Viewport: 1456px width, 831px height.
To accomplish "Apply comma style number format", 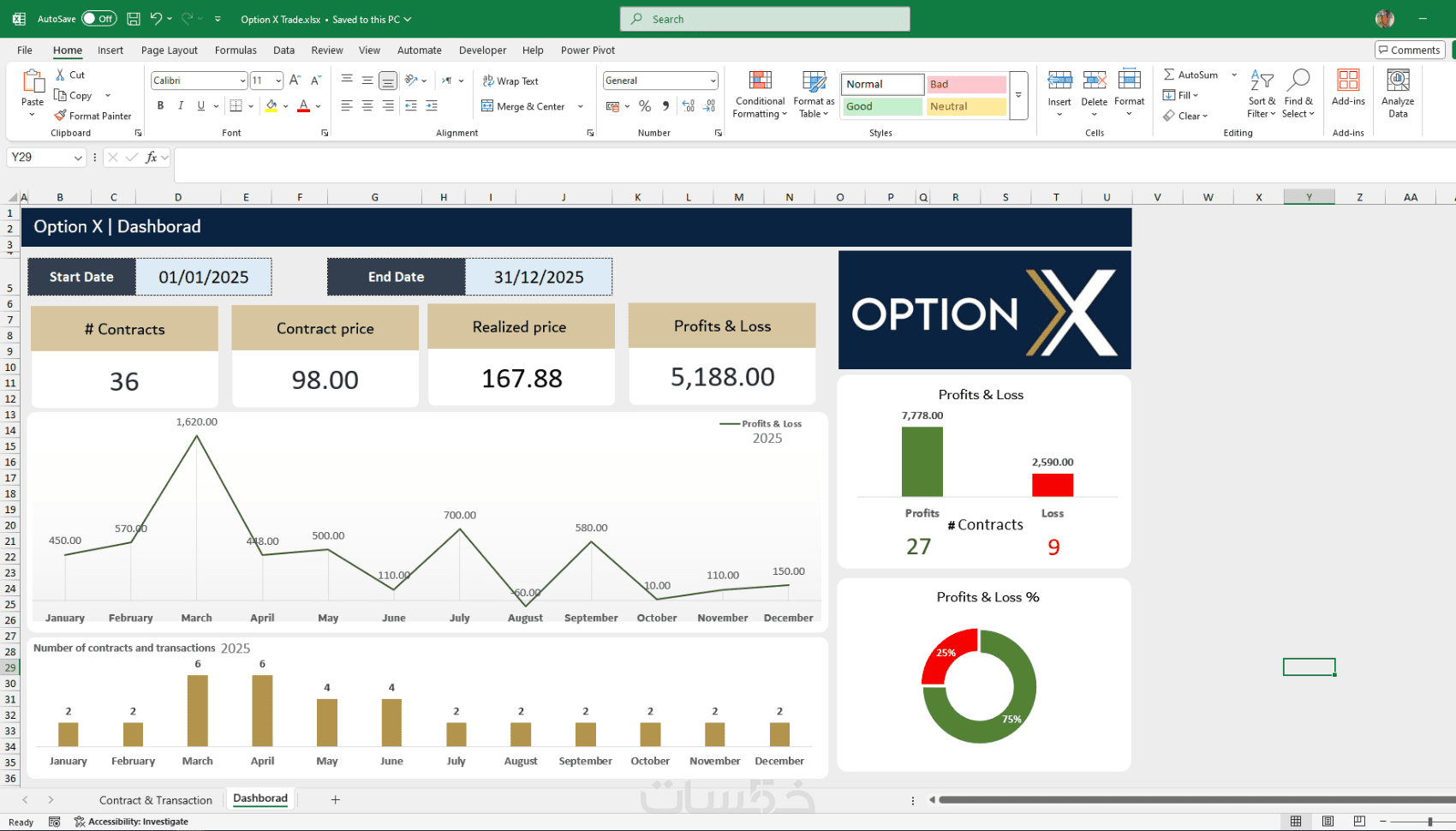I will pyautogui.click(x=665, y=106).
